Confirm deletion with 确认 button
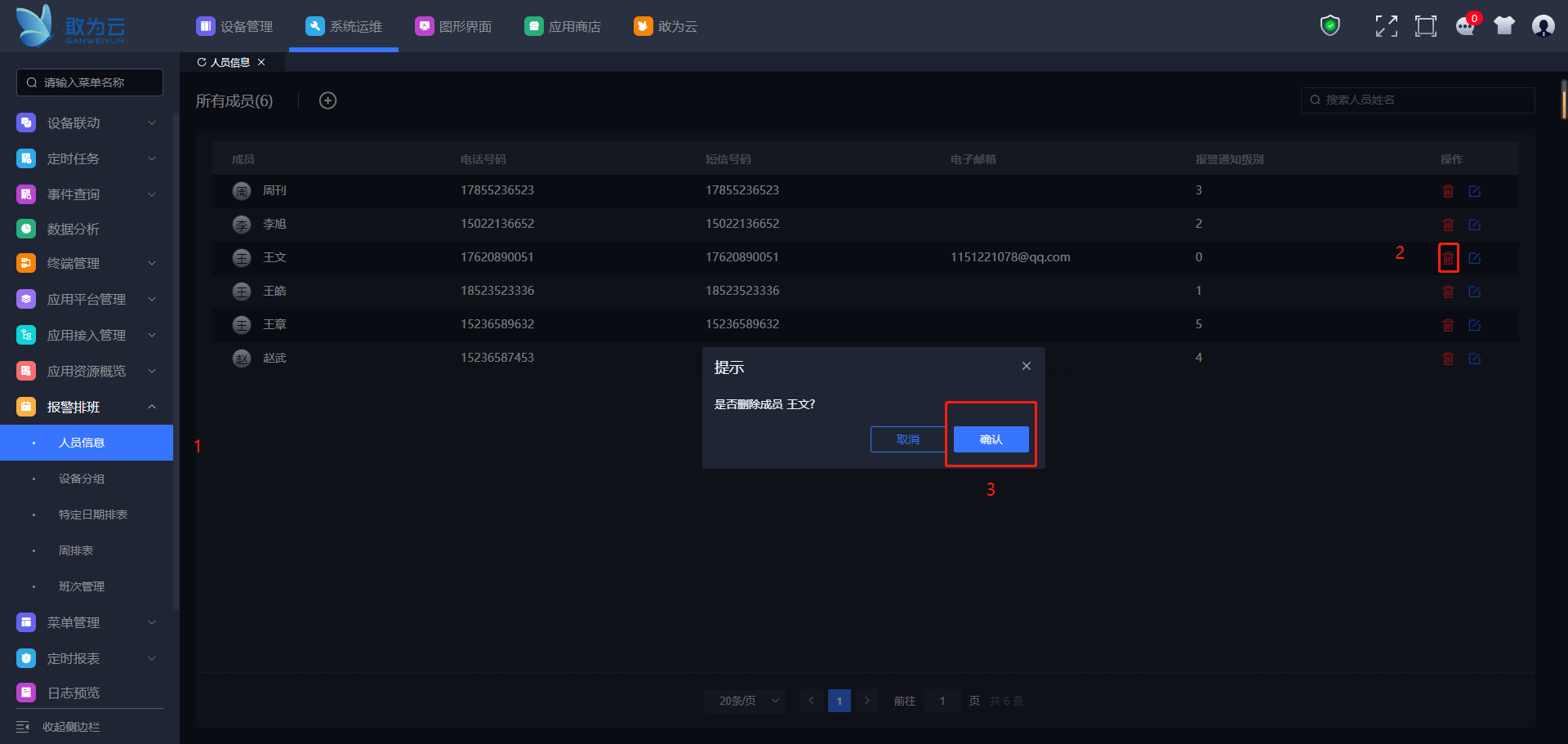The height and width of the screenshot is (744, 1568). (991, 439)
